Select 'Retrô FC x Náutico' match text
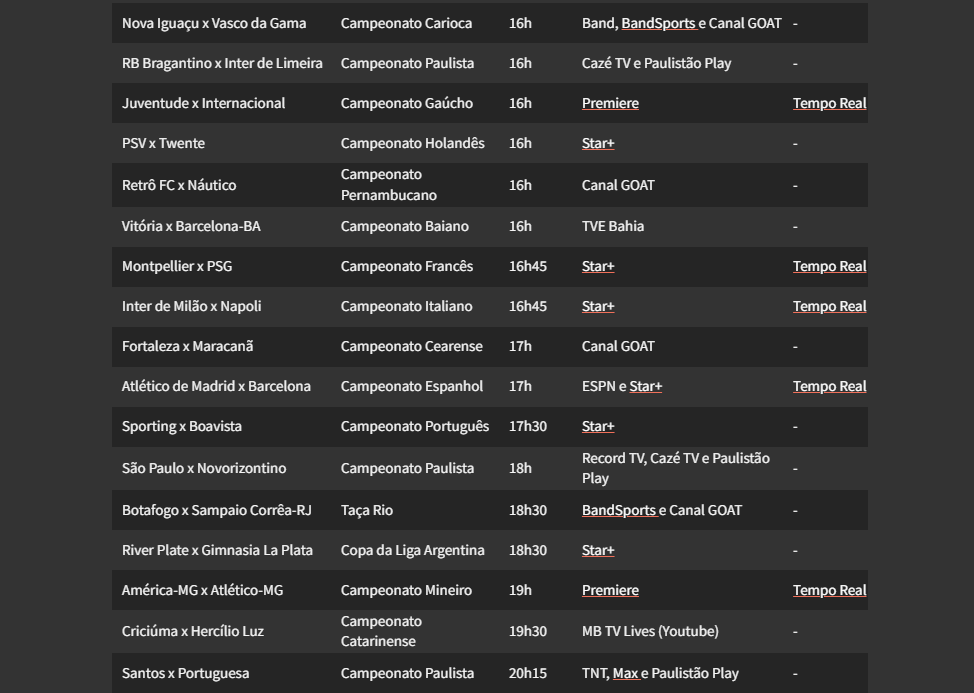This screenshot has width=974, height=693. (x=179, y=185)
